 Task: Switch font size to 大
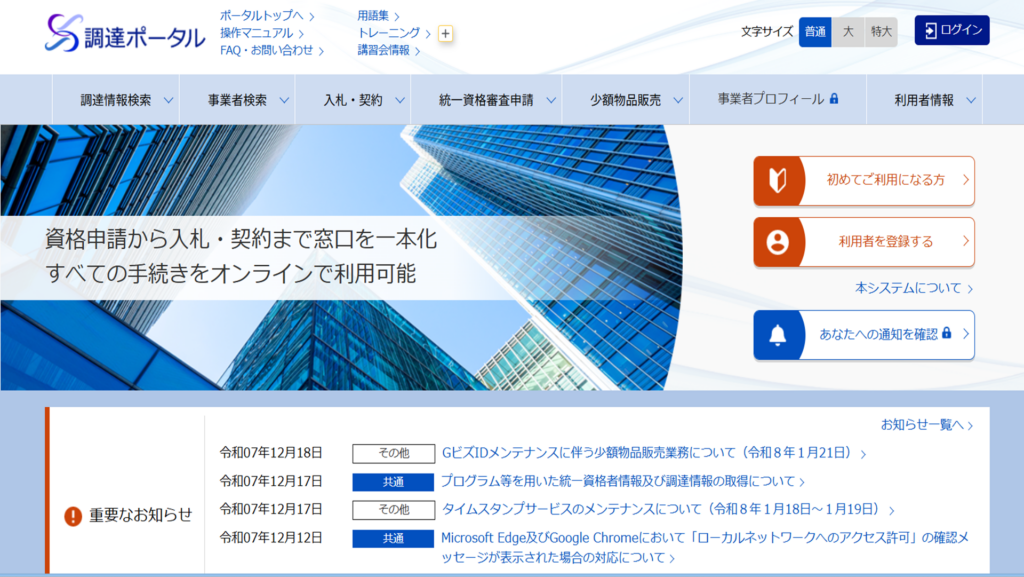pos(848,32)
